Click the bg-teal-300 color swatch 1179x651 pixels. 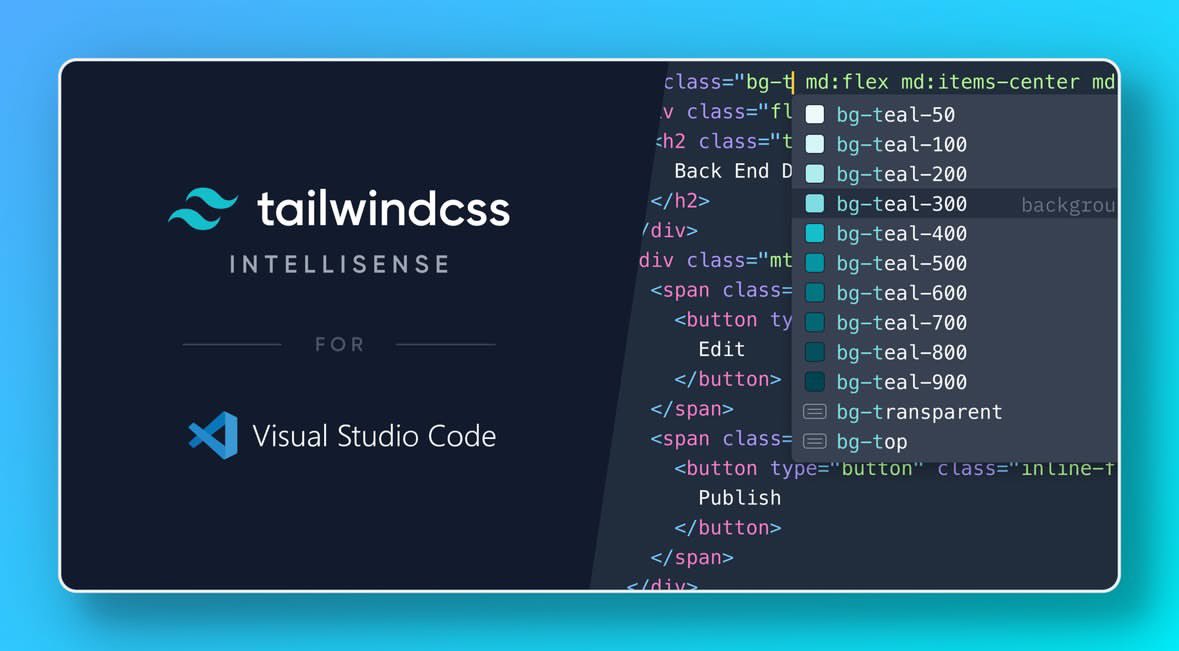pyautogui.click(x=814, y=203)
